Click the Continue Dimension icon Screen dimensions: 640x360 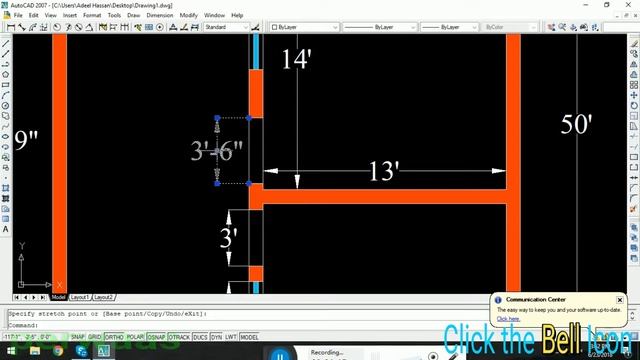click(x=124, y=27)
